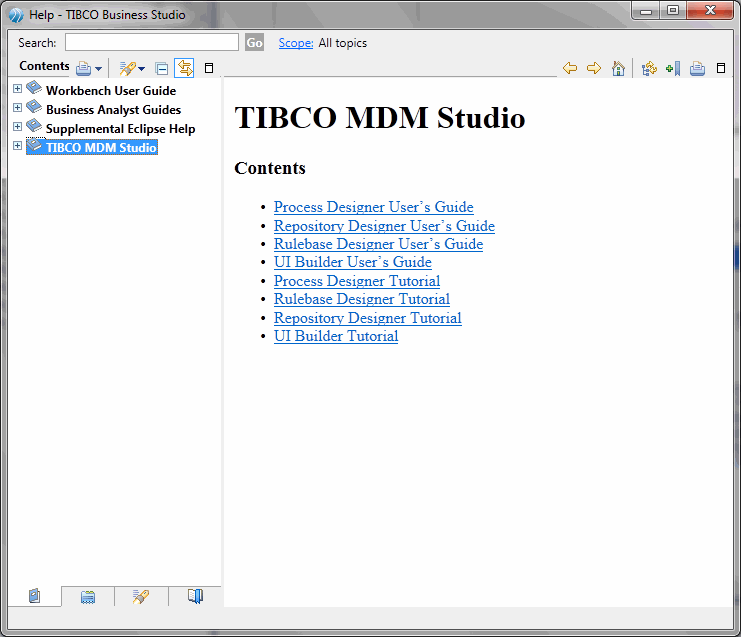Image resolution: width=741 pixels, height=637 pixels.
Task: Switch to the Bookmarks bottom tab
Action: pos(195,596)
